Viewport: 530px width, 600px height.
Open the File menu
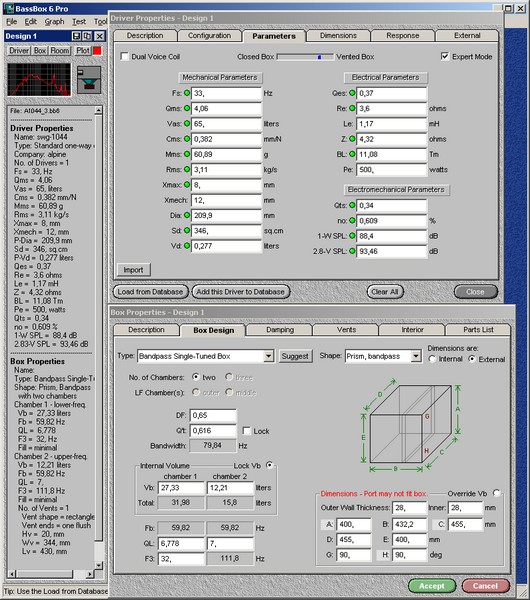[11, 22]
